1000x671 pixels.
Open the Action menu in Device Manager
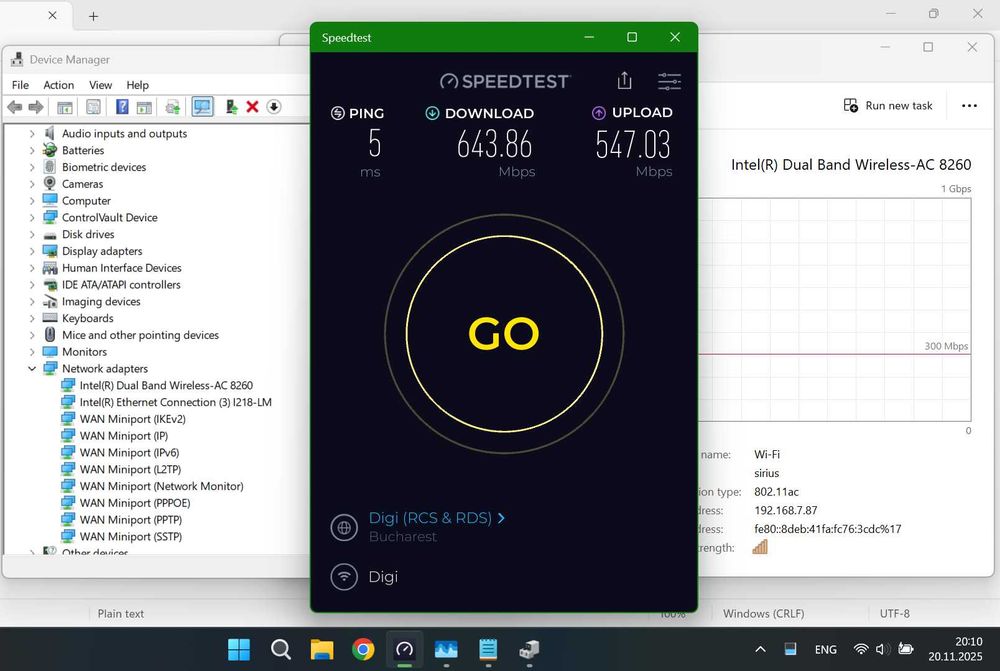pos(59,85)
